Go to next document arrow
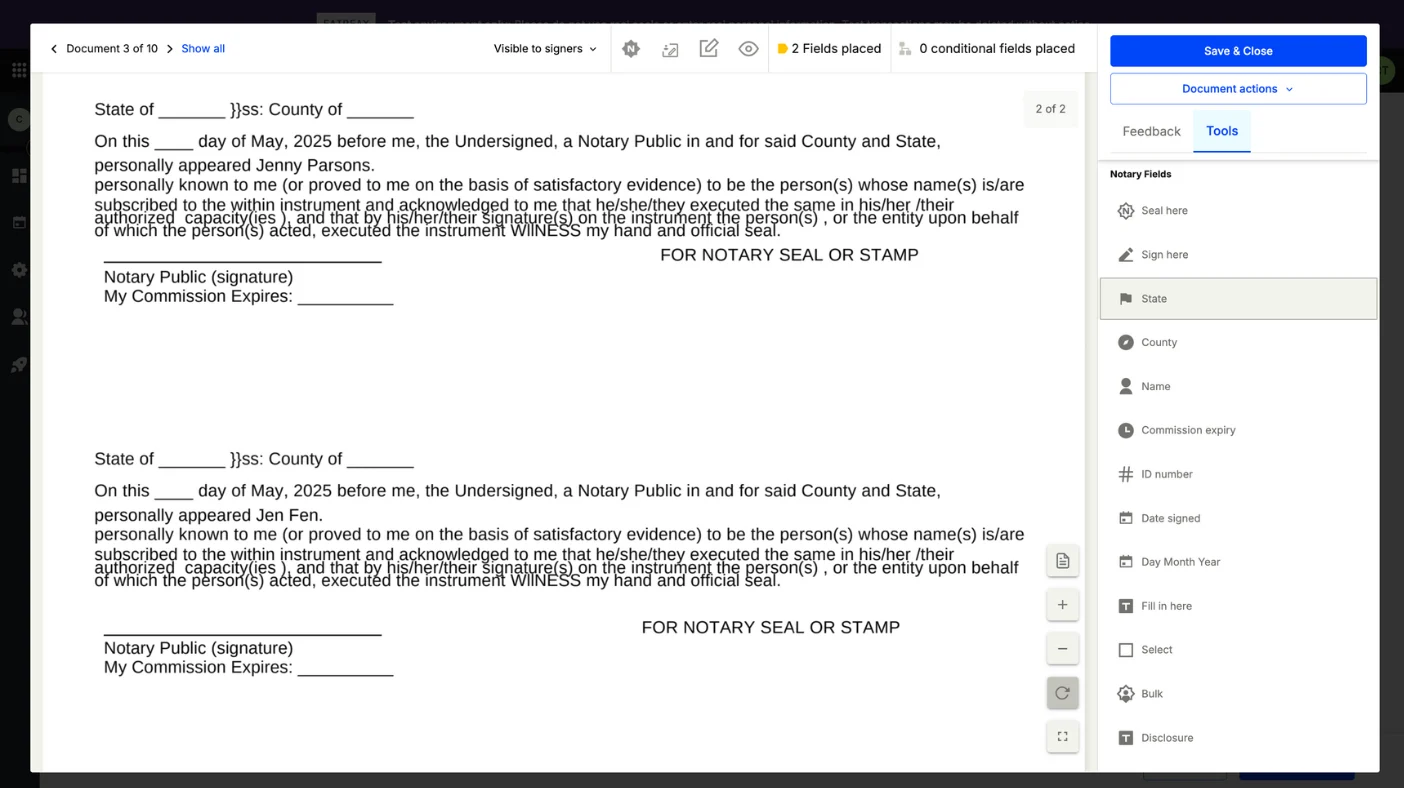Image resolution: width=1404 pixels, height=788 pixels. point(170,49)
